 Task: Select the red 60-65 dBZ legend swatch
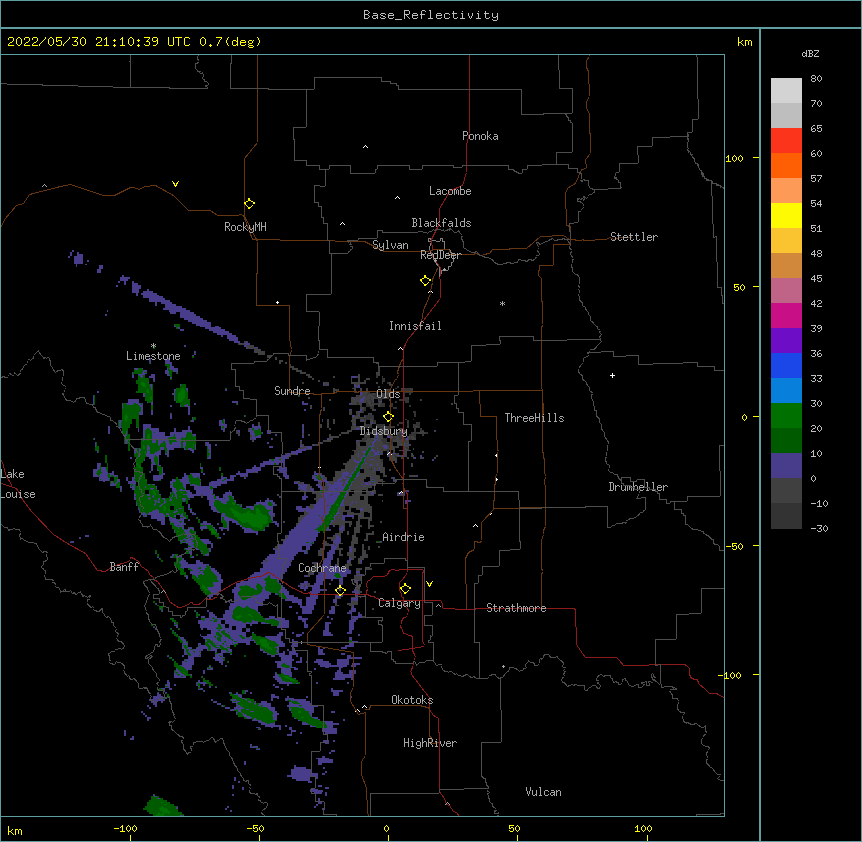pos(786,140)
